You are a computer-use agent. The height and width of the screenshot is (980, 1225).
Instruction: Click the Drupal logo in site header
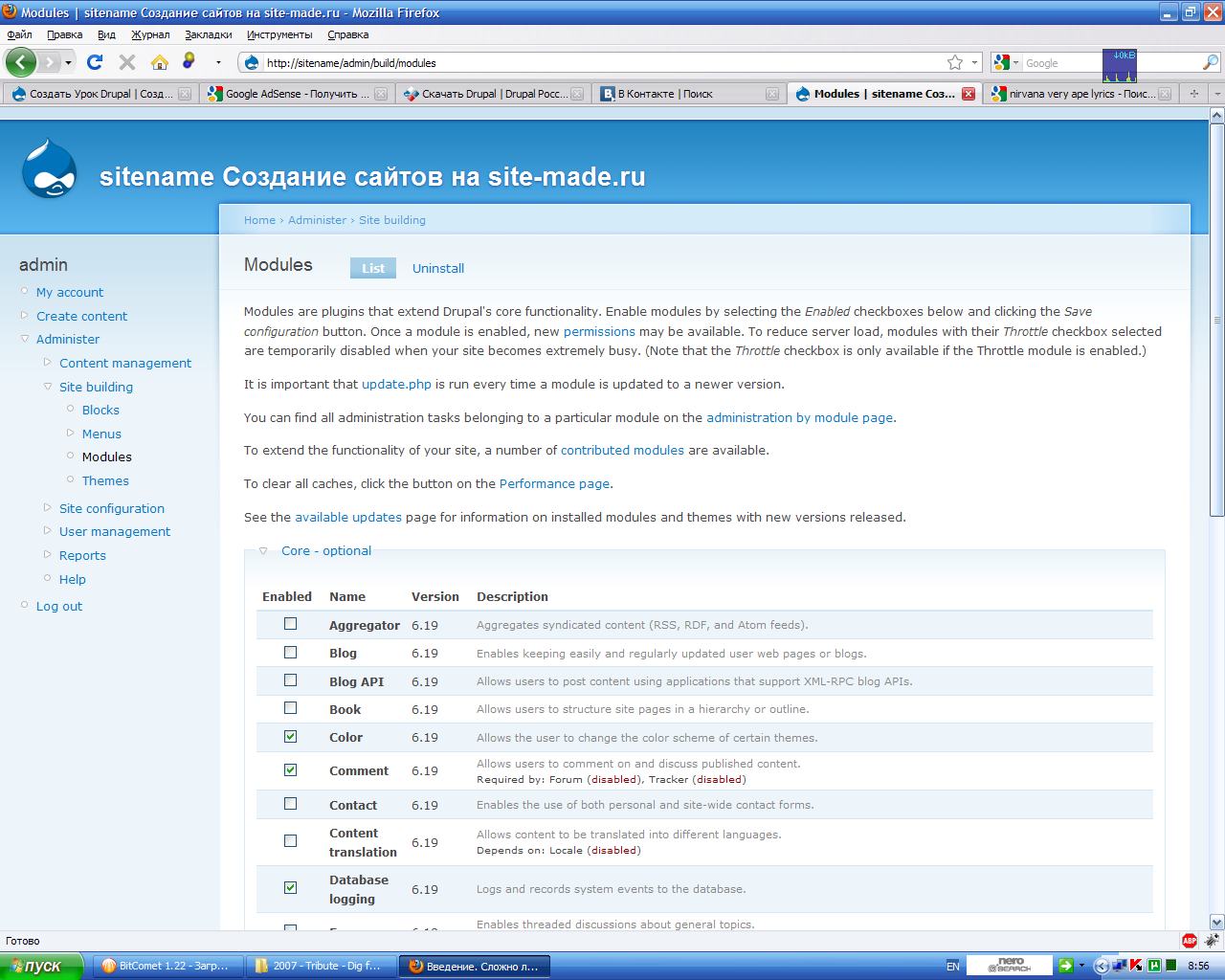[x=50, y=169]
